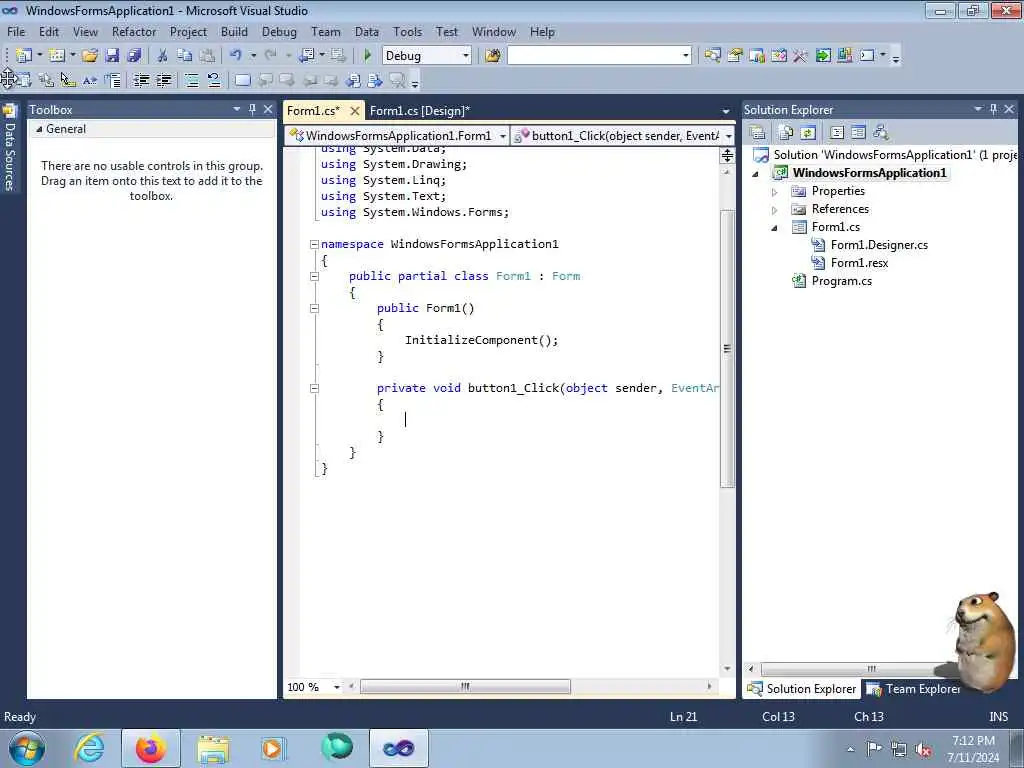Select Form1.Designer.cs in Solution Explorer
Screen dimensions: 1024x768
click(879, 246)
